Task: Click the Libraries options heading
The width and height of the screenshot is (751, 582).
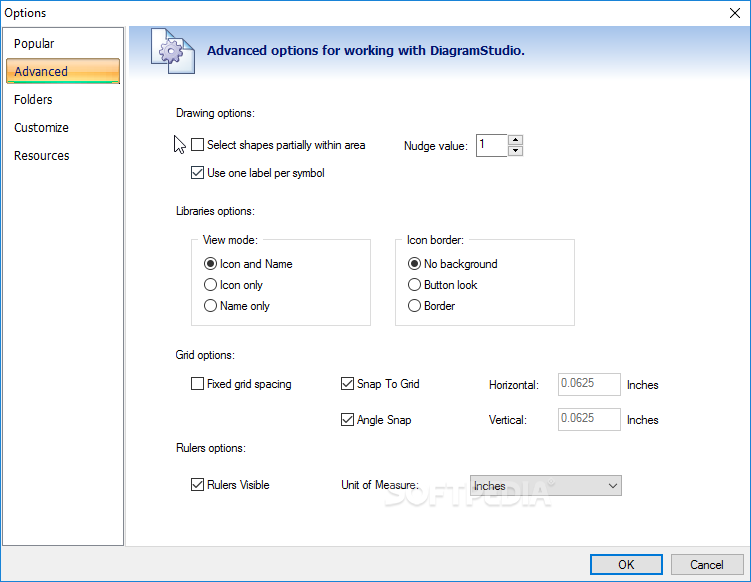Action: (215, 211)
